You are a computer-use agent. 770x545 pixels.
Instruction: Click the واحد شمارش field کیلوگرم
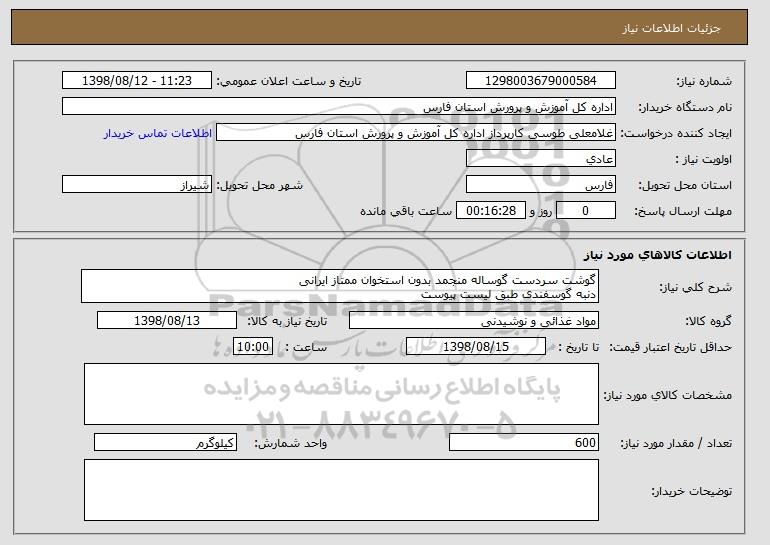coord(165,442)
